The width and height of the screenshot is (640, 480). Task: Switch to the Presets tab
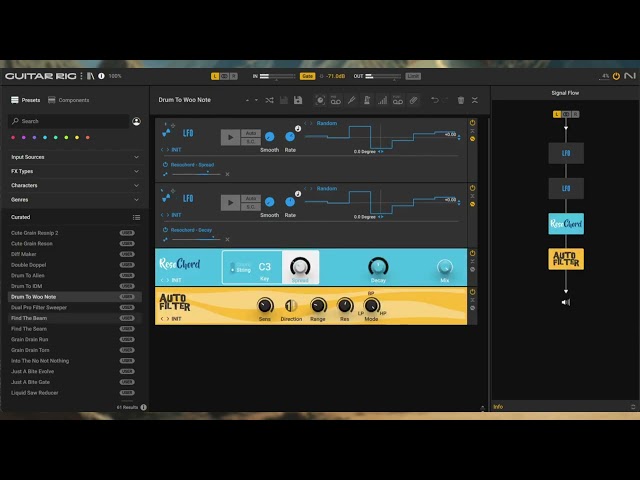(25, 100)
